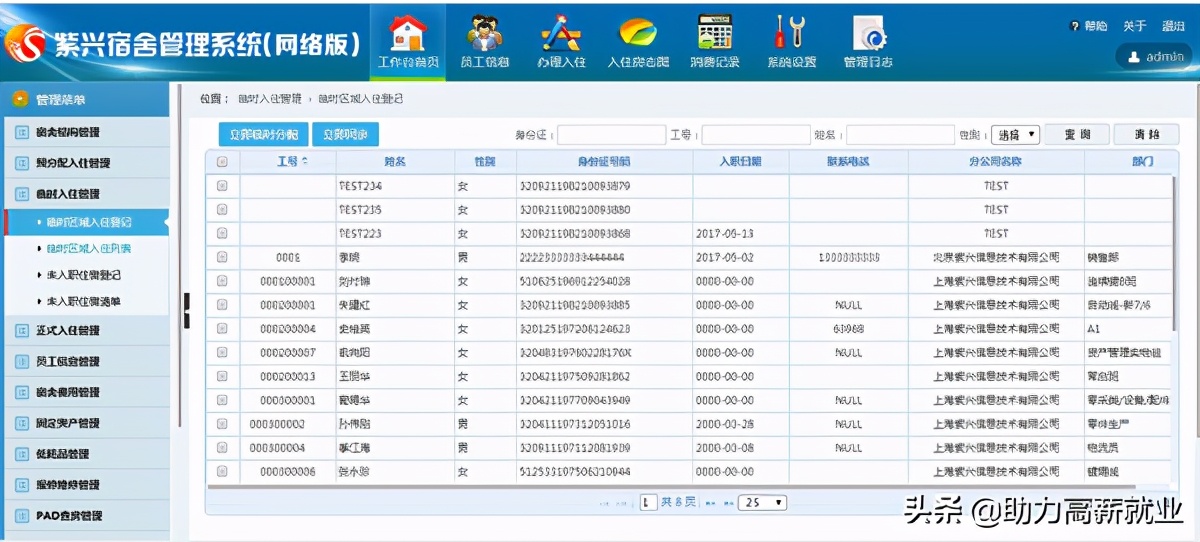Open the page size dropdown showing 25

[762, 503]
